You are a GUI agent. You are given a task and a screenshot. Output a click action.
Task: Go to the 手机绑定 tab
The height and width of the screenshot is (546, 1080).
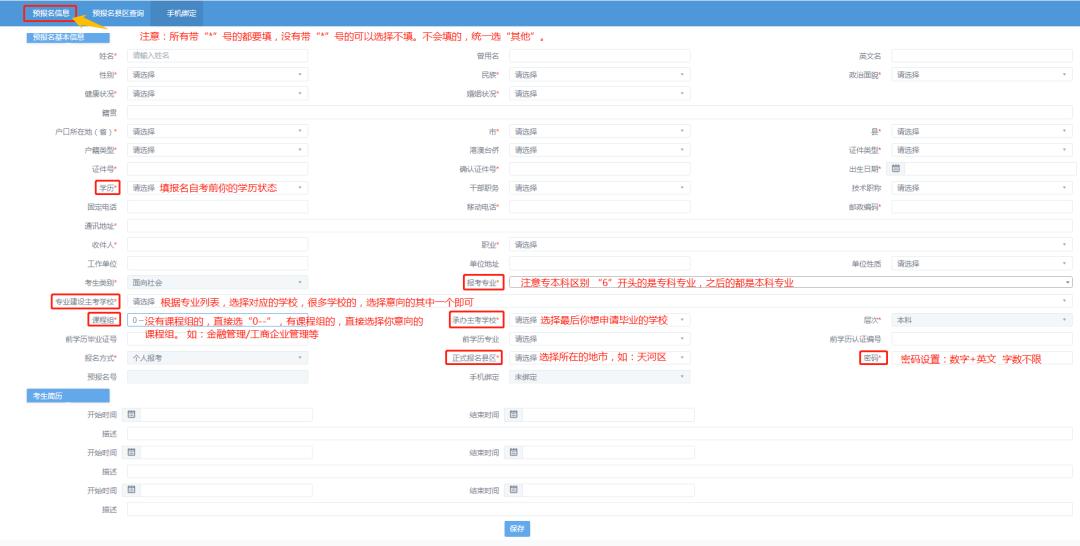(x=180, y=13)
